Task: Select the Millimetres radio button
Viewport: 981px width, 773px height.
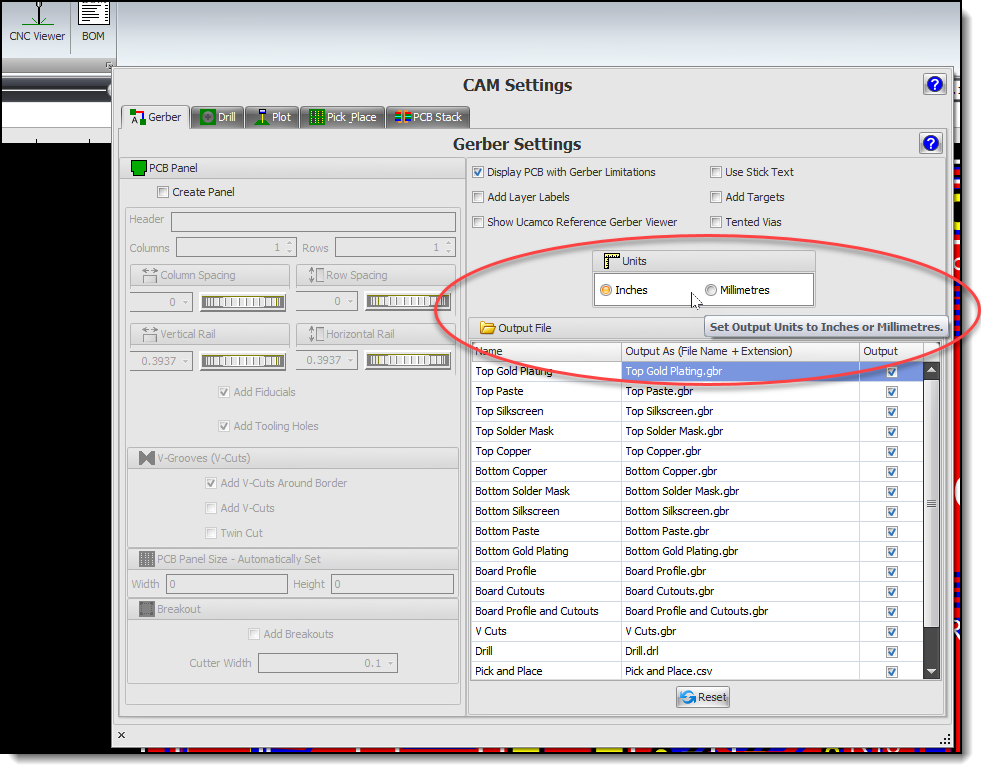Action: 711,290
